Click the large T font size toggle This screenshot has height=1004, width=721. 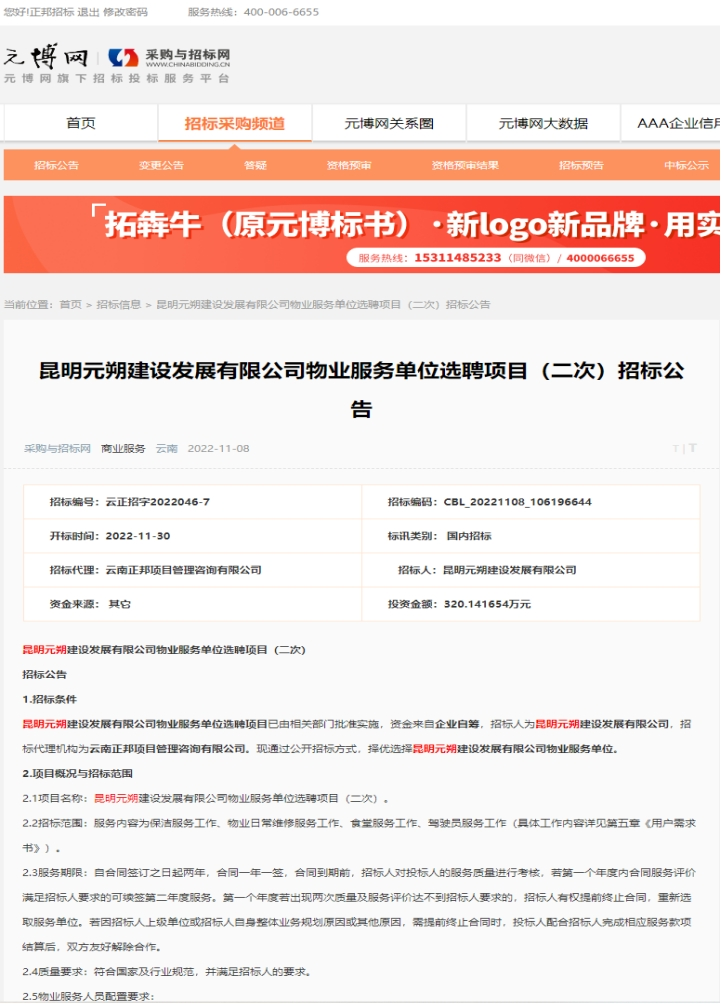coord(692,449)
